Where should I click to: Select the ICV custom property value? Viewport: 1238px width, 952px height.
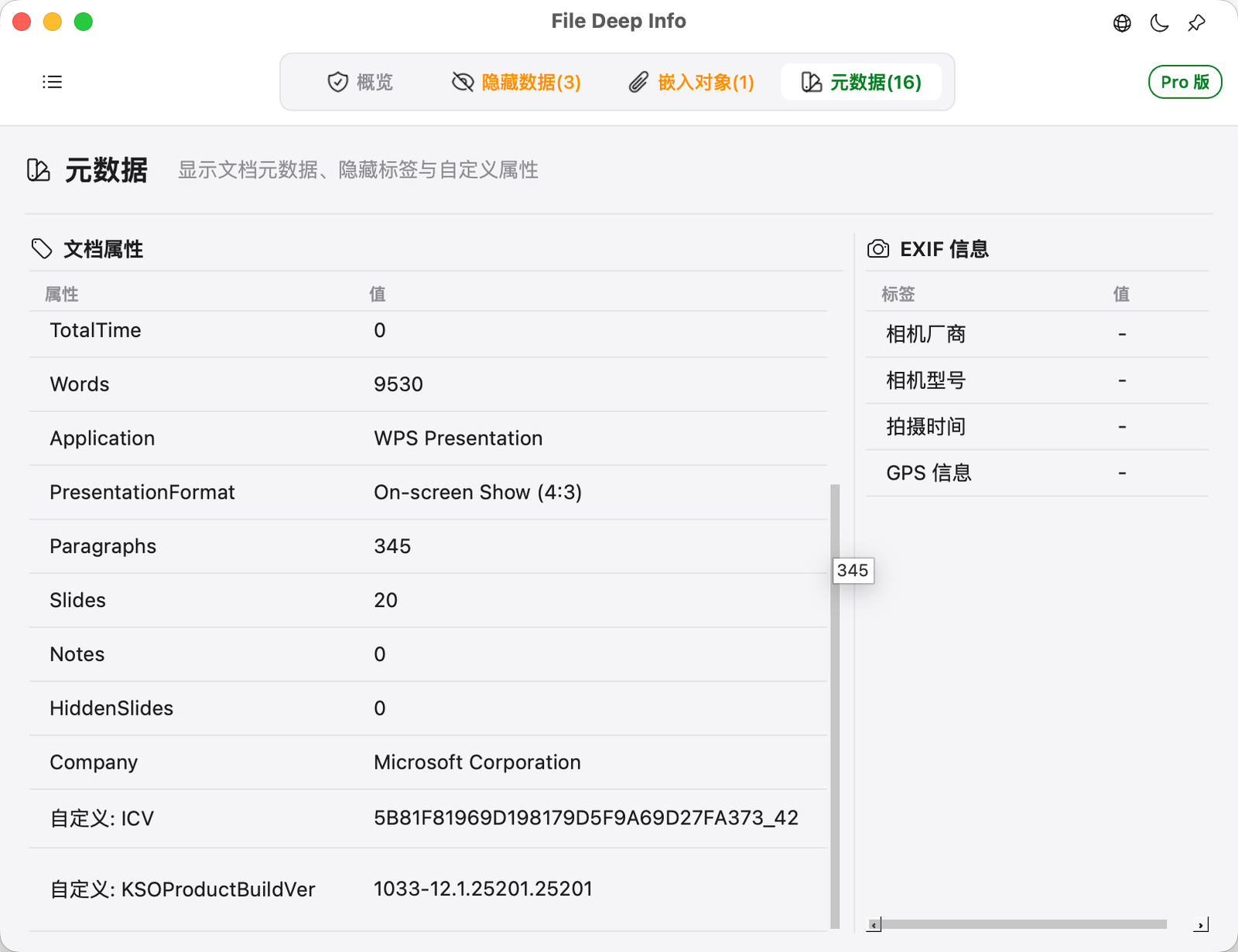coord(587,817)
